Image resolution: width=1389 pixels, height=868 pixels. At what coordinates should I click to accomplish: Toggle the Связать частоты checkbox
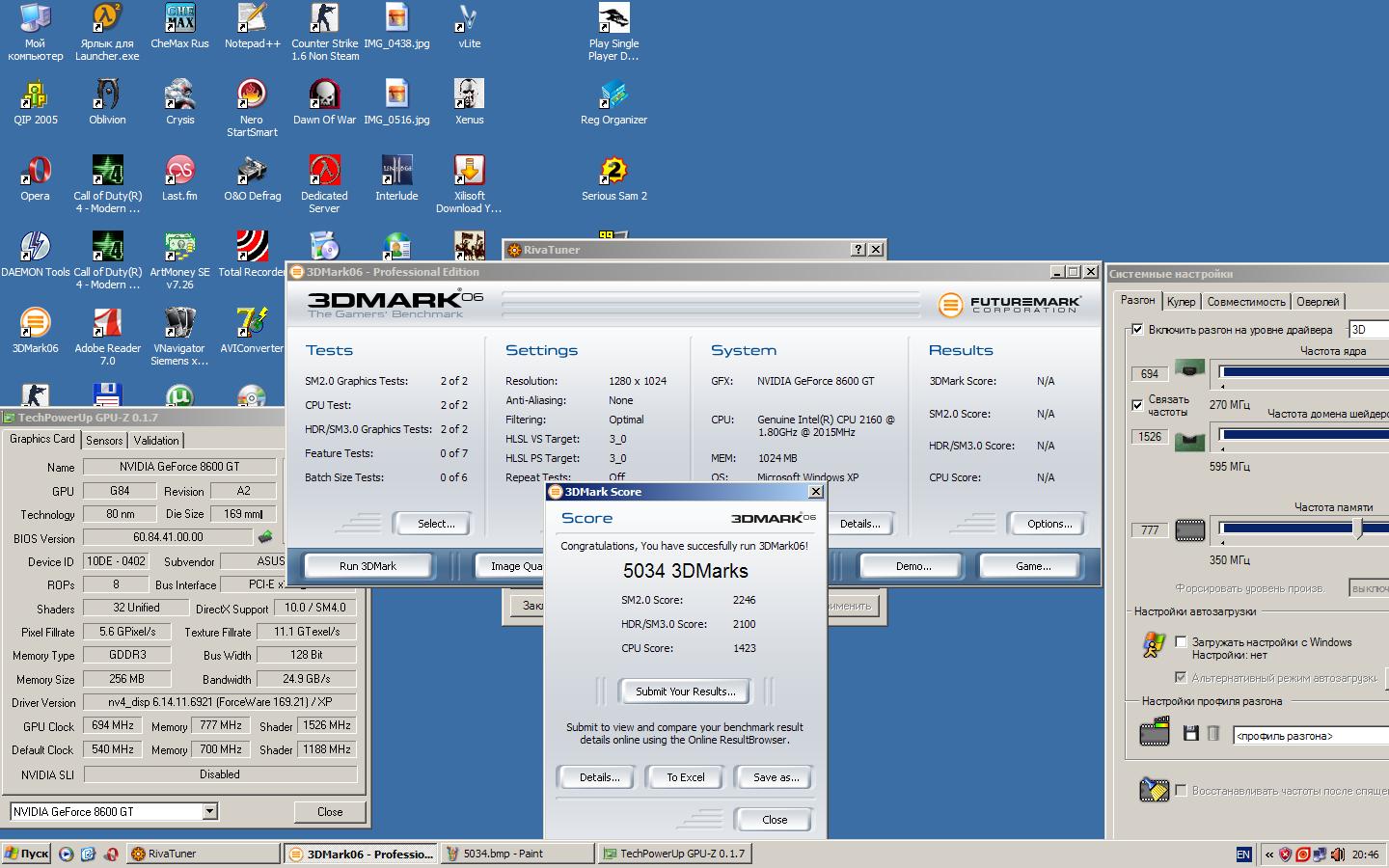[1137, 405]
